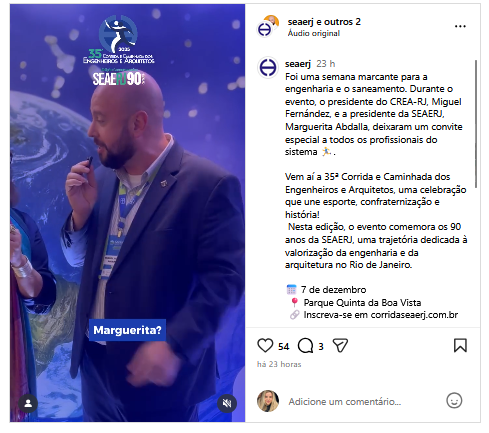Share the post with paper plane icon
Screen dimensions: 489x433
(x=340, y=346)
